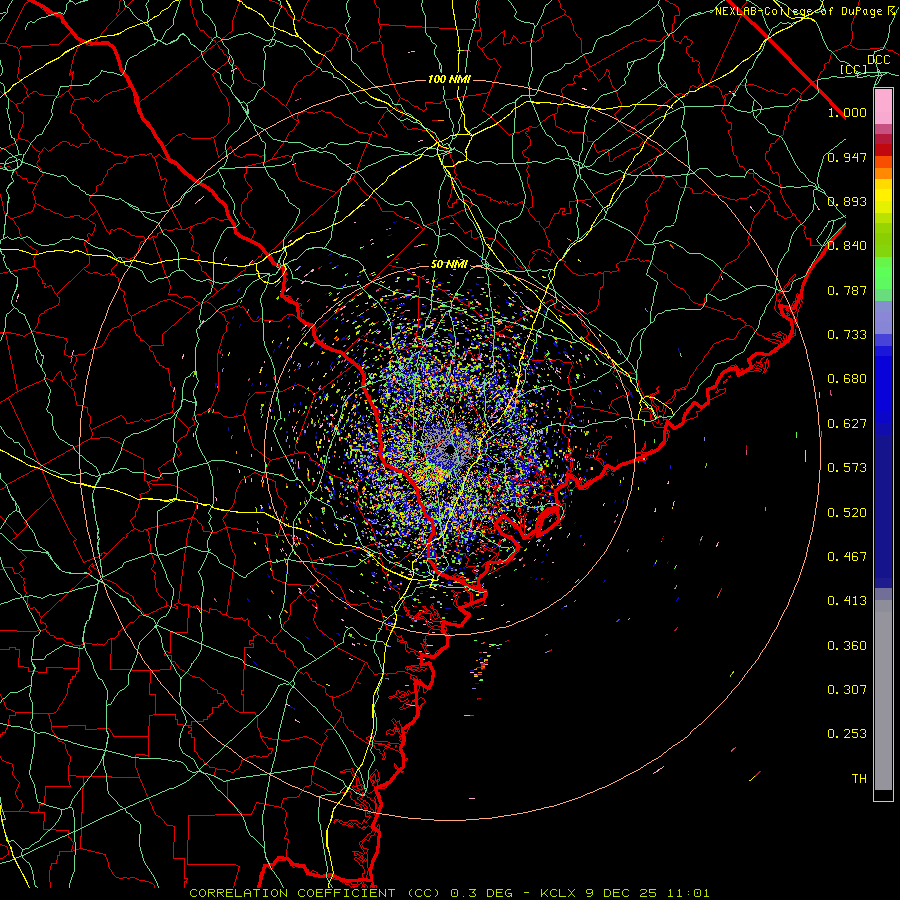Click the black radar site dot at map center
Viewport: 900px width, 900px height.
(x=450, y=449)
